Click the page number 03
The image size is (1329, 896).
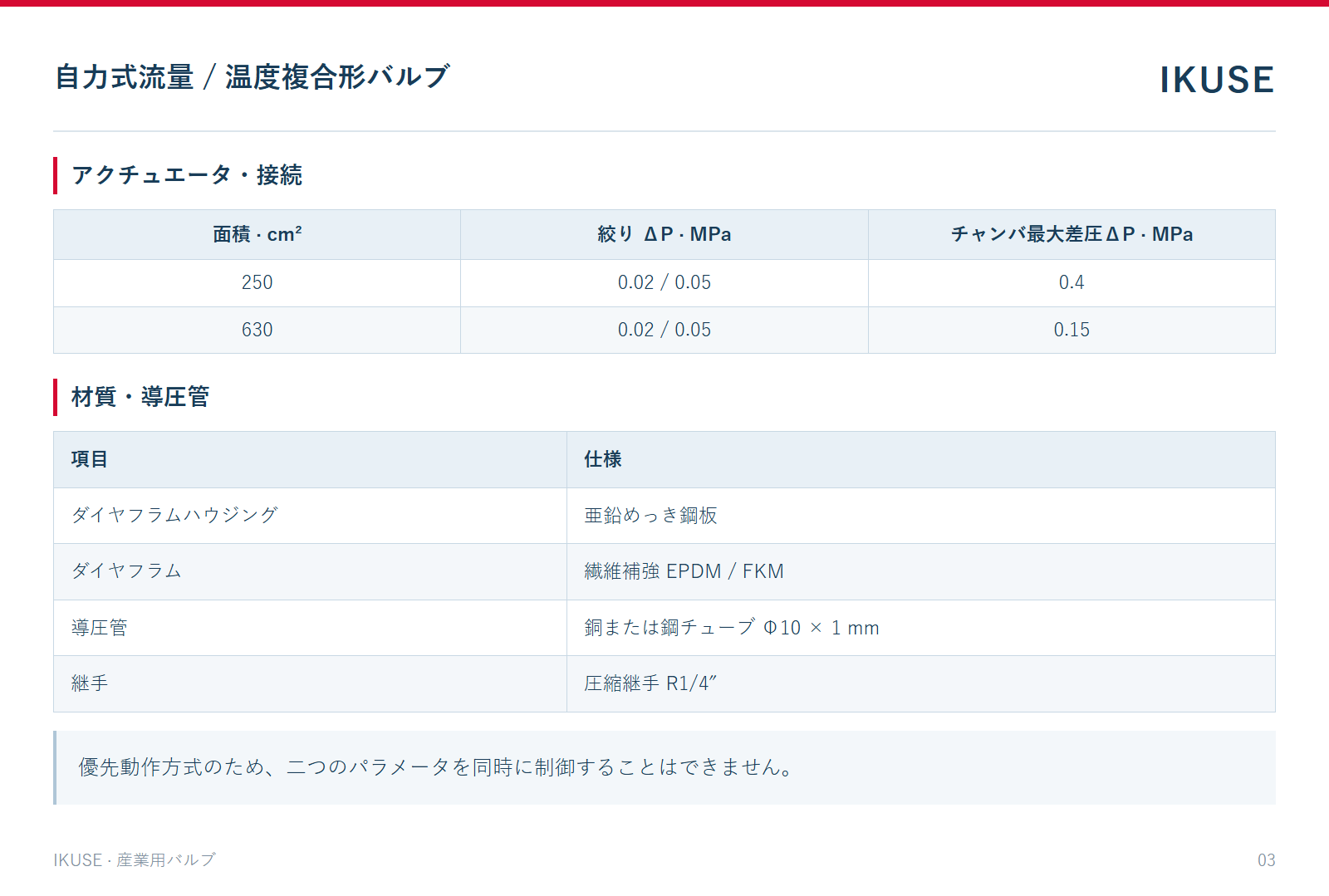click(1266, 860)
